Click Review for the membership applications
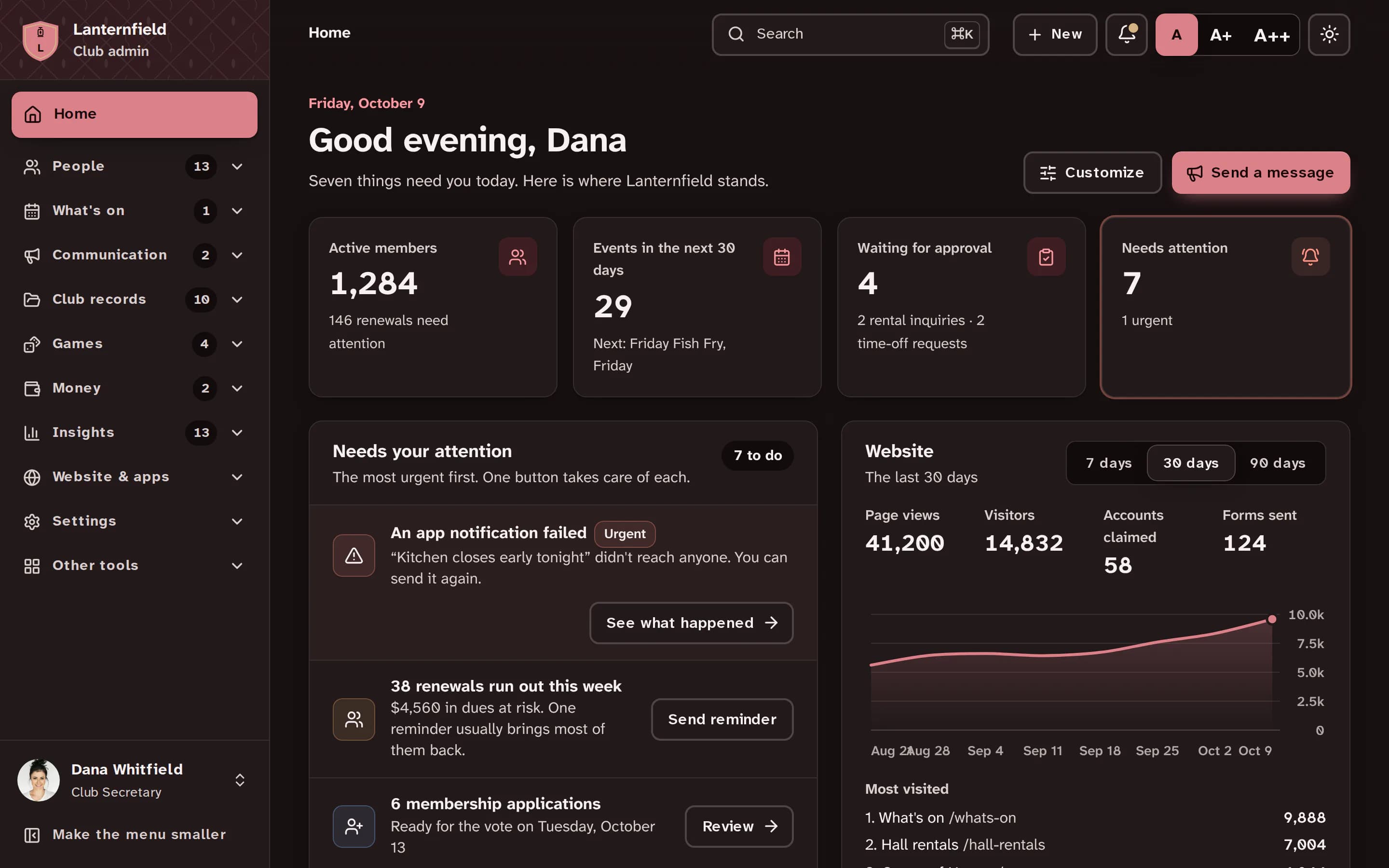 739,826
